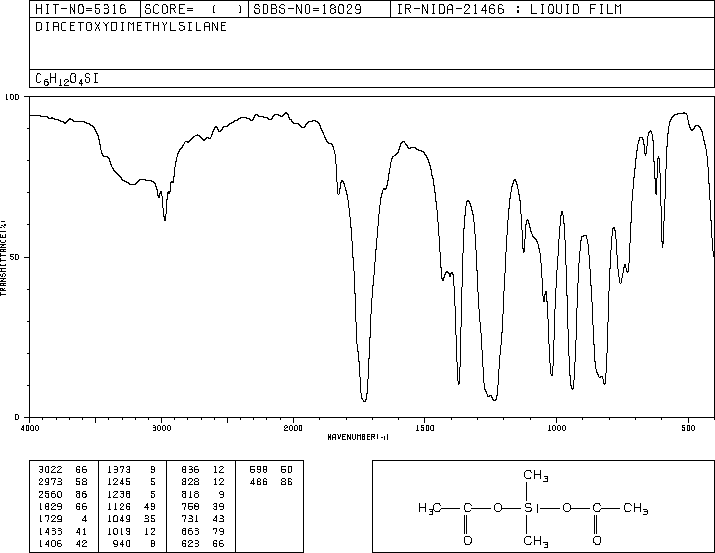
Task: Click the SDBS-NO=18029 header cell
Action: 319,9
